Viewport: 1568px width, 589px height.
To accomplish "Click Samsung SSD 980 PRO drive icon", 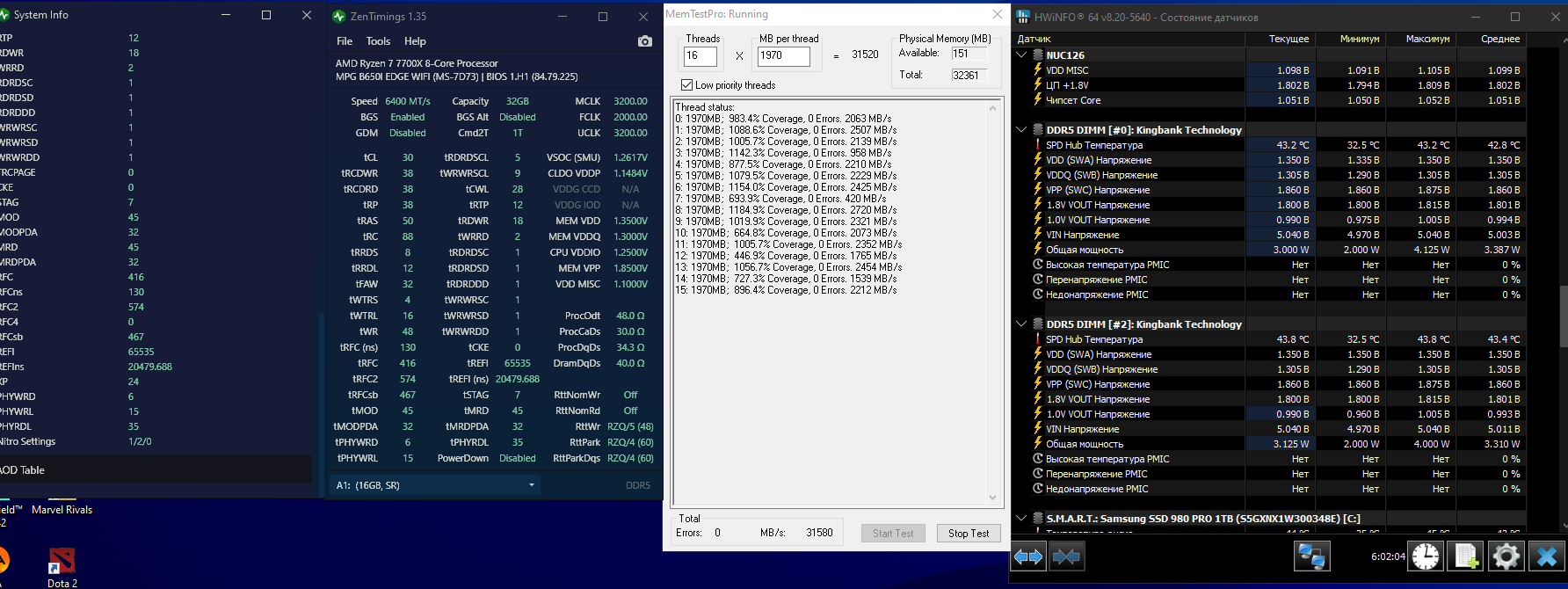I will [1038, 518].
